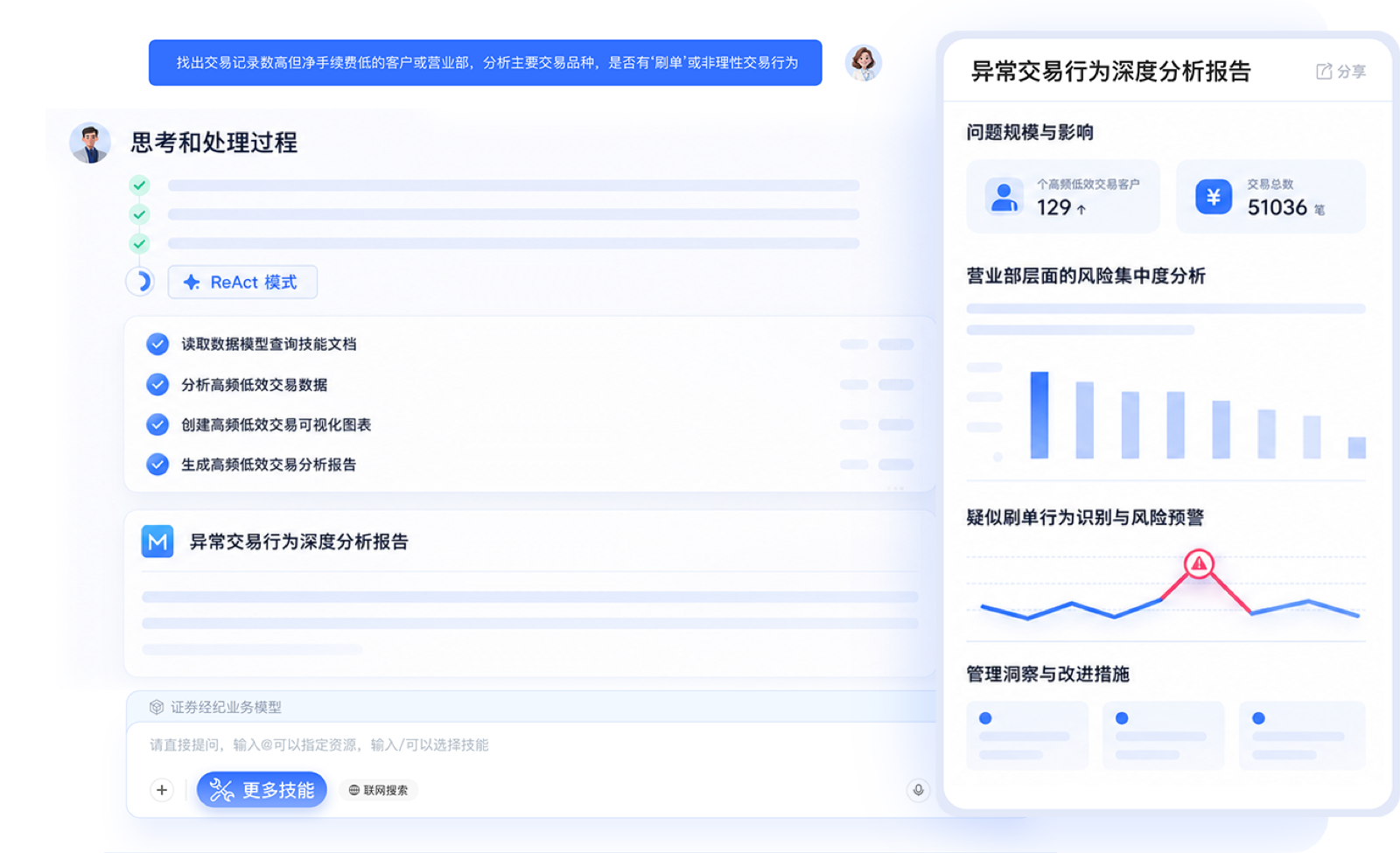Click the loading spinner next to ReAct 模式
The height and width of the screenshot is (853, 1400).
coord(141,282)
